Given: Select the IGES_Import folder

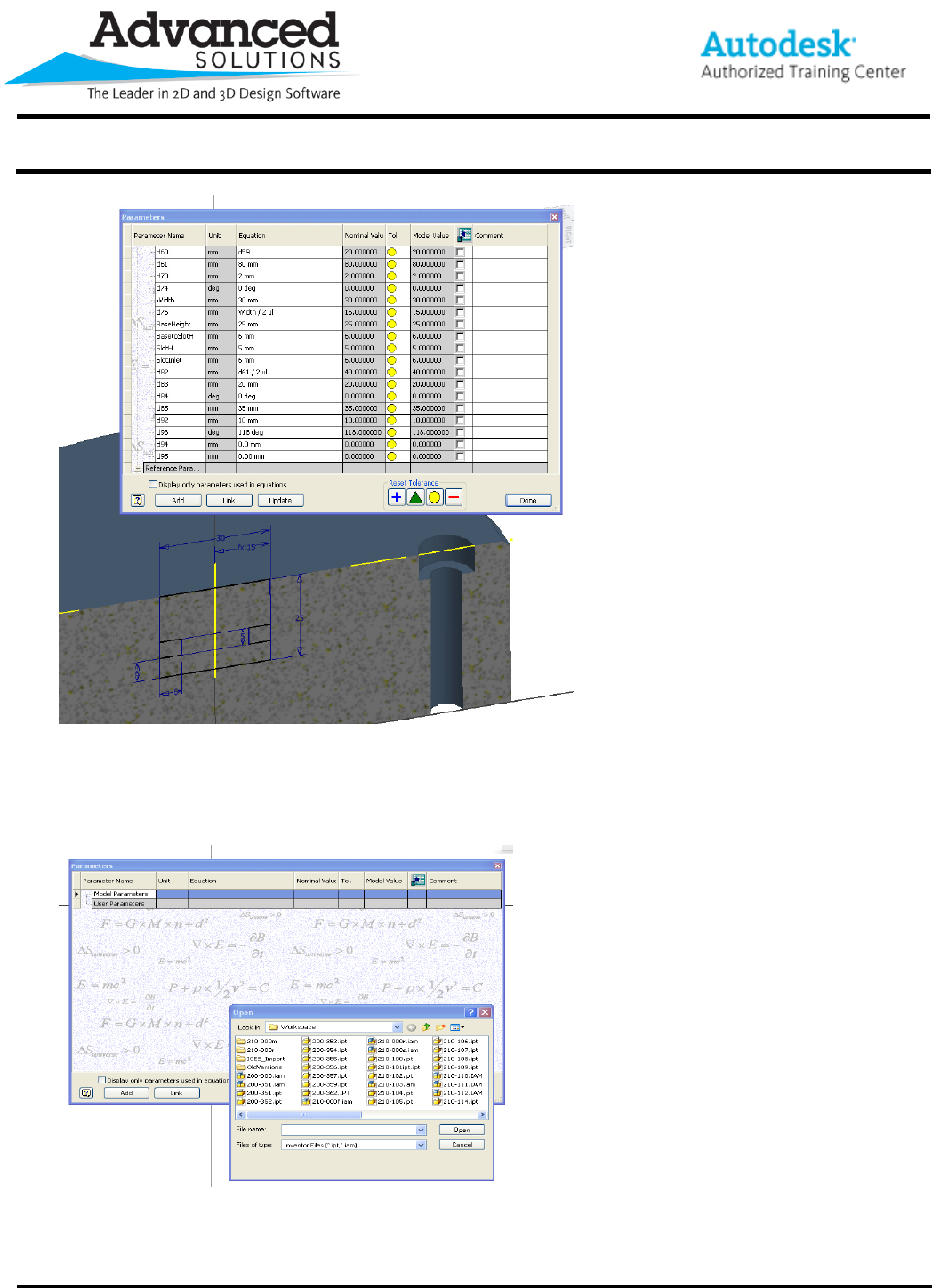Looking at the screenshot, I should (x=261, y=1059).
